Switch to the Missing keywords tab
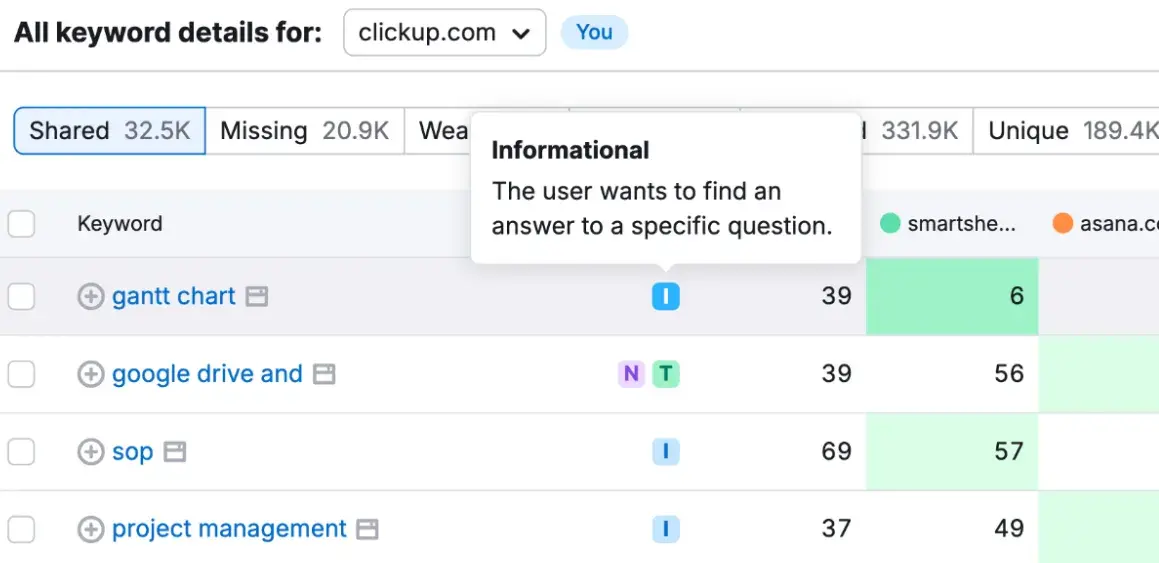 (304, 131)
